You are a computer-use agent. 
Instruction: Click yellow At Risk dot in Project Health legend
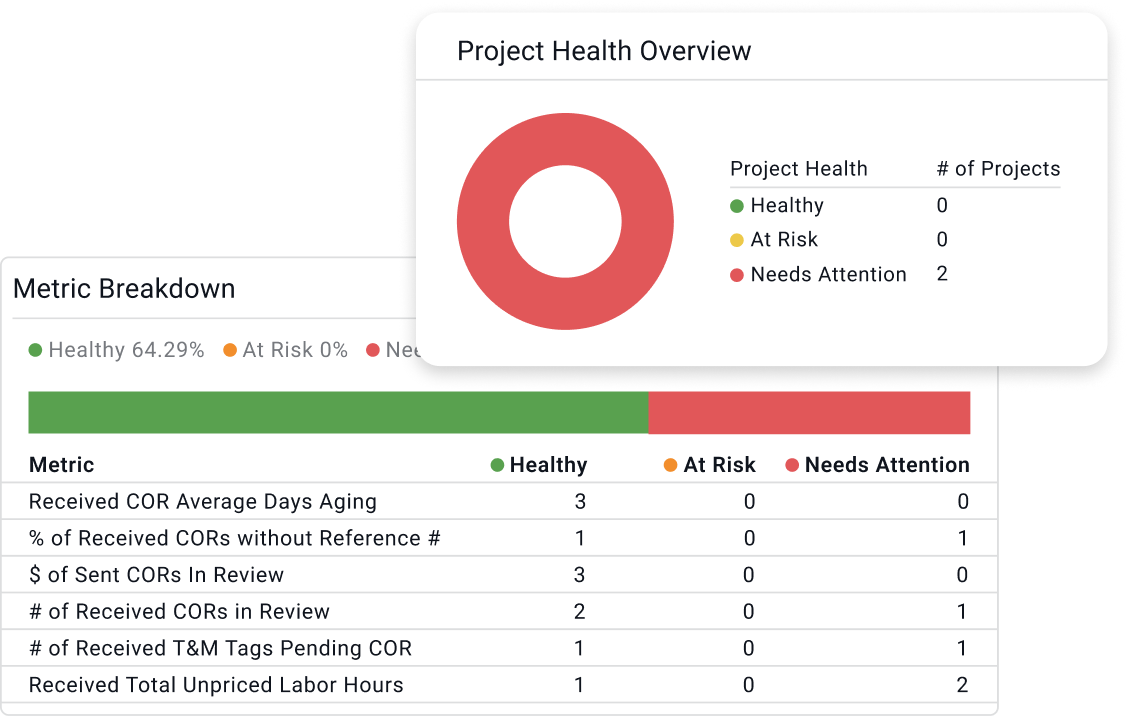pos(737,240)
